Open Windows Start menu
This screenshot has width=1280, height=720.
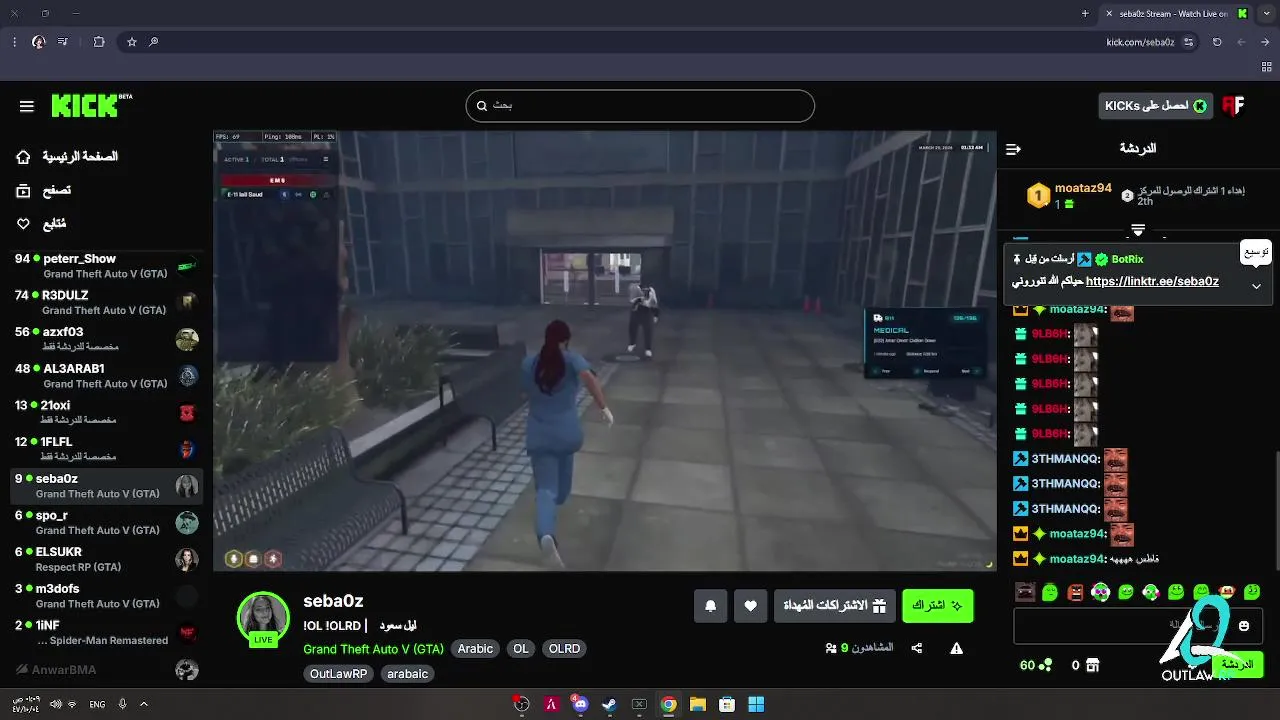pos(756,704)
